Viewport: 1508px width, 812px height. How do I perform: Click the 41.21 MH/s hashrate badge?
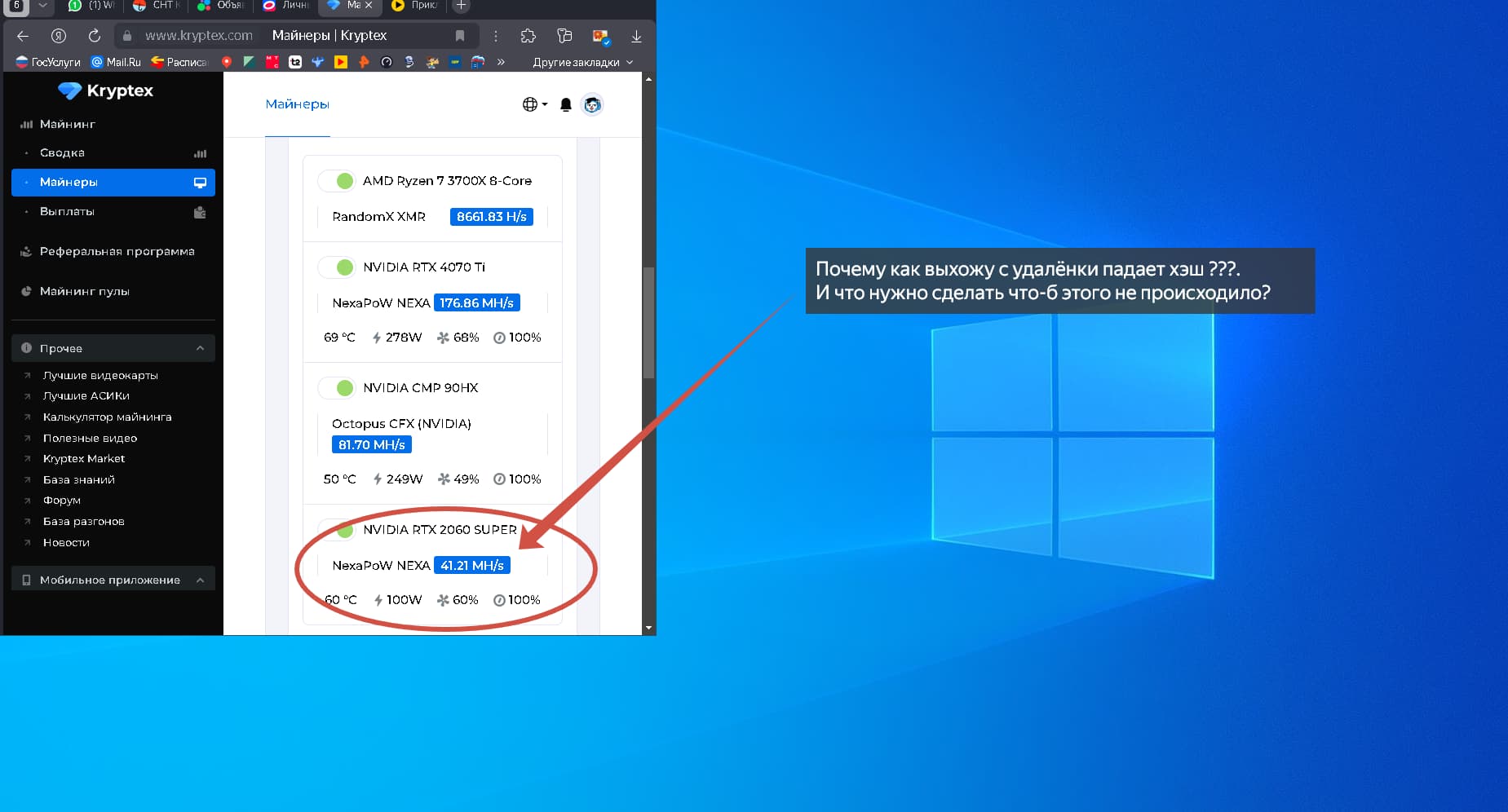click(x=472, y=566)
